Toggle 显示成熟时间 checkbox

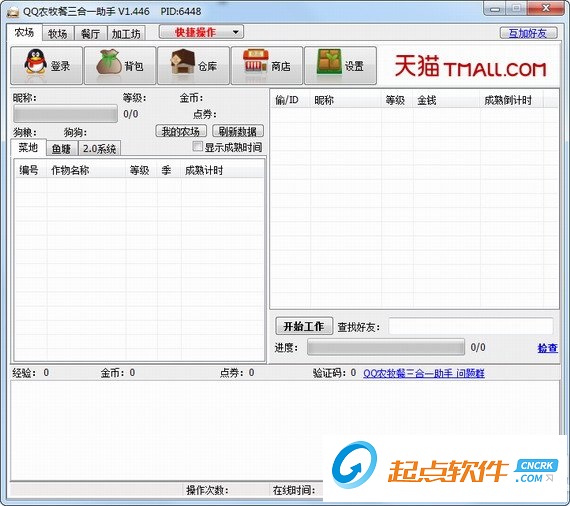197,146
